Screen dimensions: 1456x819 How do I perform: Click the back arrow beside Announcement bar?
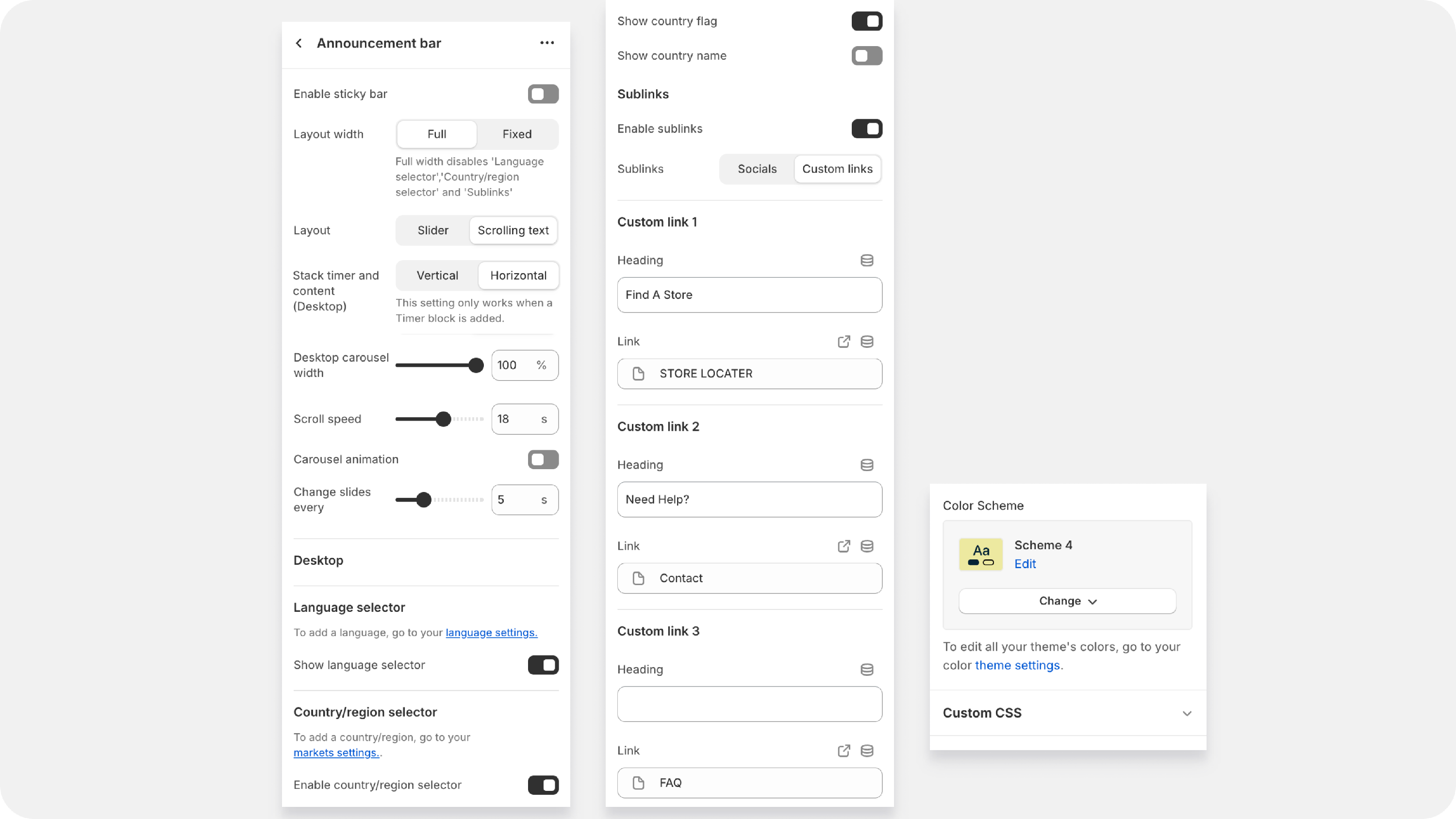click(x=299, y=43)
